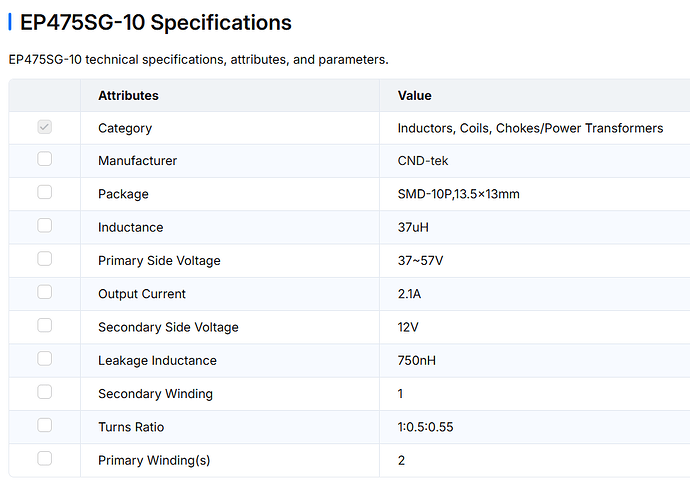
Task: Tick the Leakage Inductance checkbox
Action: 44,359
